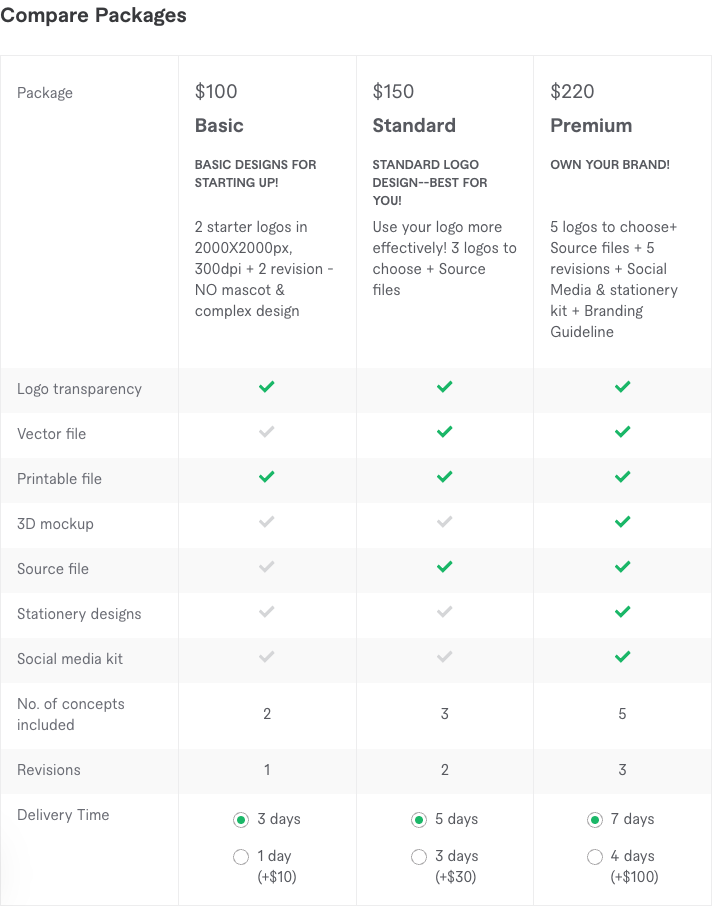Image resolution: width=712 pixels, height=906 pixels.
Task: Click Premium Stationery designs checkmark
Action: tap(622, 612)
